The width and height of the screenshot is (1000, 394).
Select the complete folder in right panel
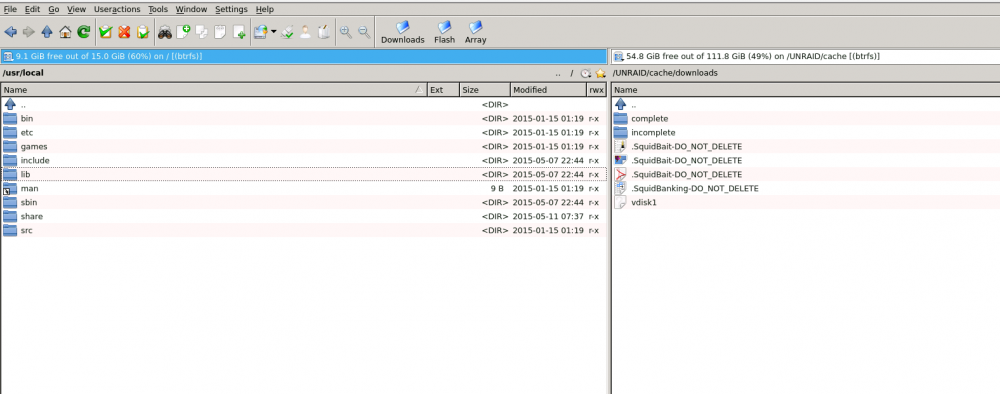pyautogui.click(x=805, y=119)
